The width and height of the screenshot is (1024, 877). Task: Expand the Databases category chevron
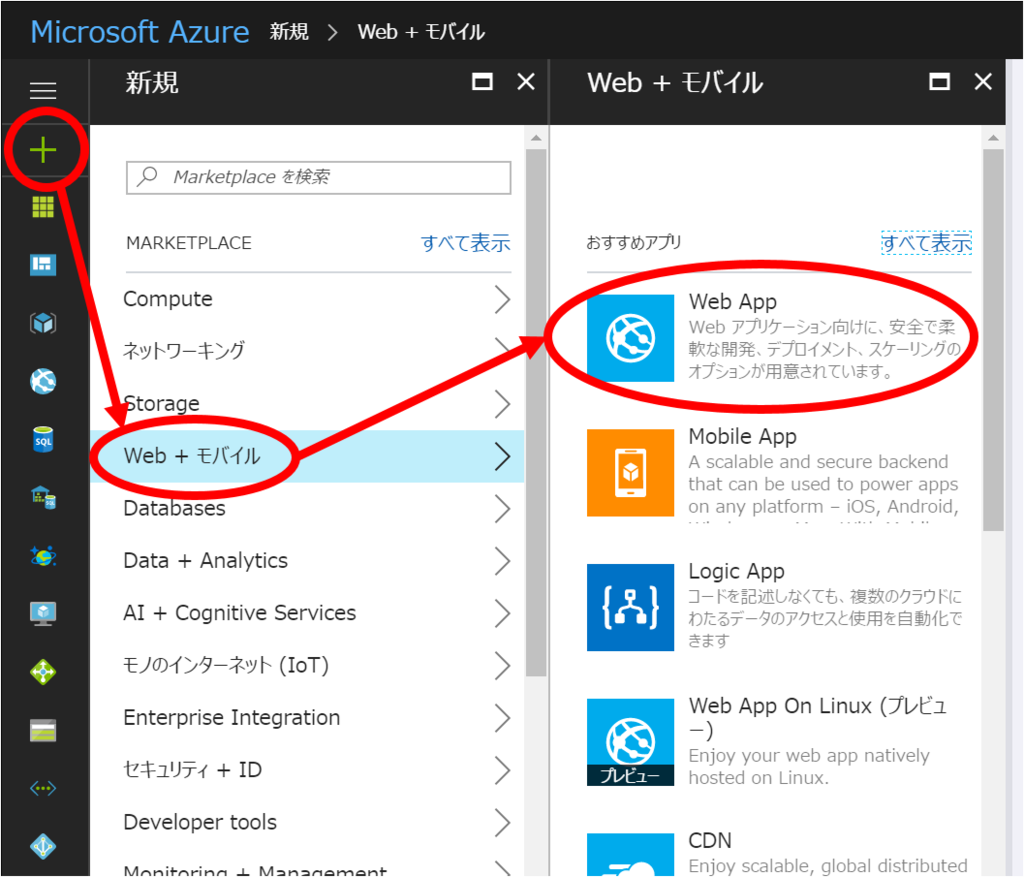pos(502,508)
